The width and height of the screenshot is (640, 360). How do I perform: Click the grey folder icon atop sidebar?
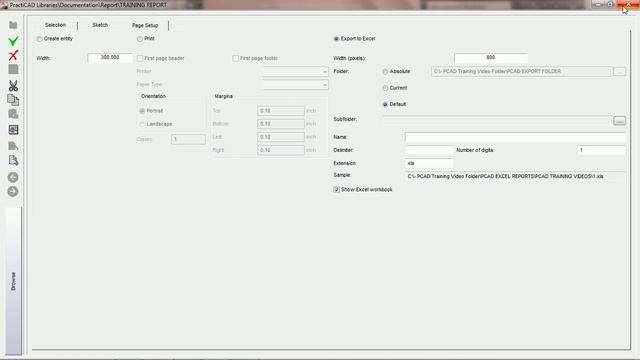tap(13, 25)
